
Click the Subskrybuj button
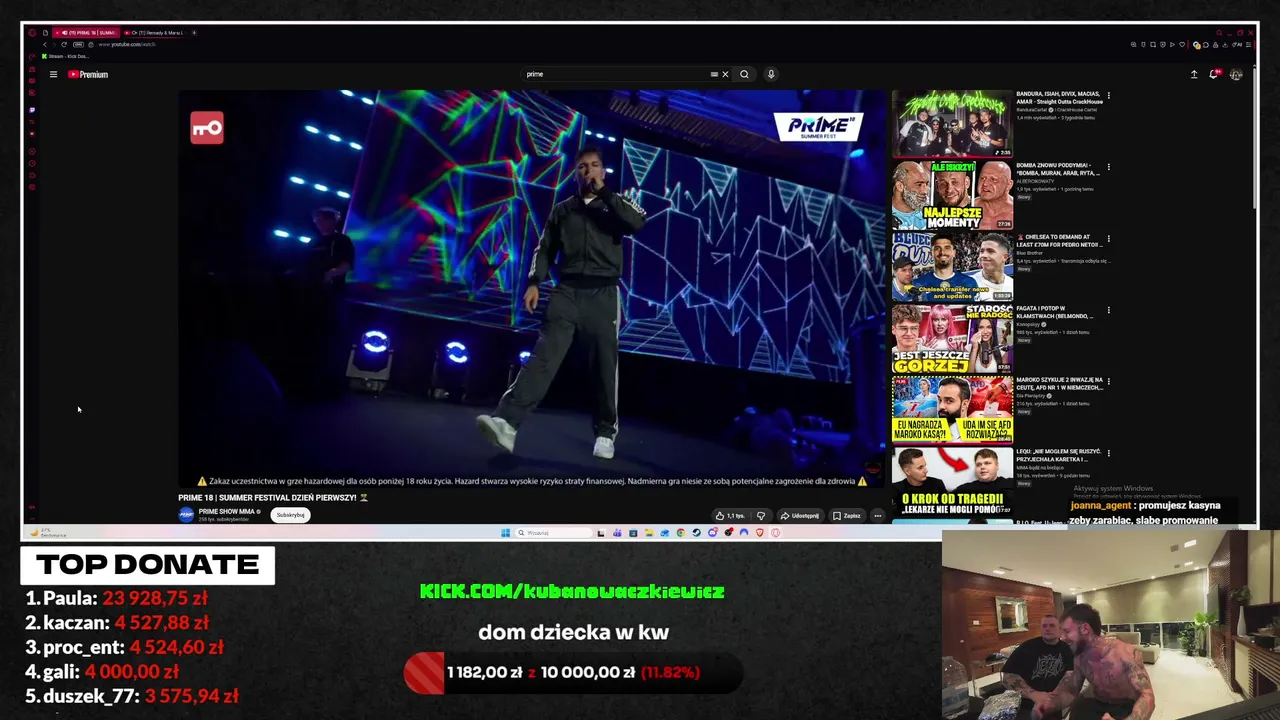click(290, 515)
